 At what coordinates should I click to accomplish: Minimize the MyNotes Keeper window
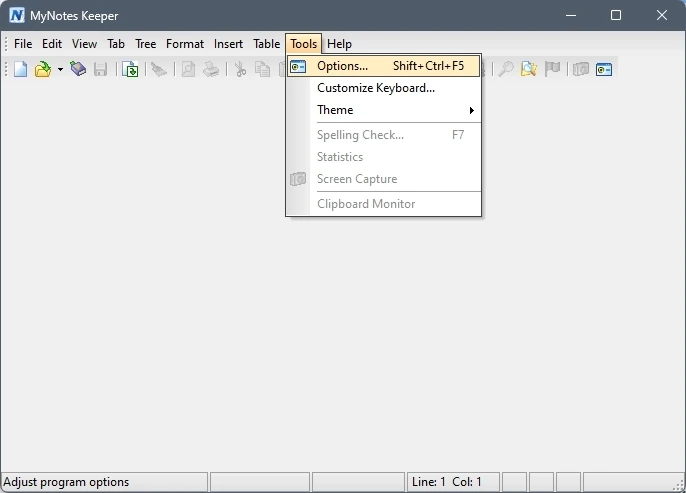point(570,15)
